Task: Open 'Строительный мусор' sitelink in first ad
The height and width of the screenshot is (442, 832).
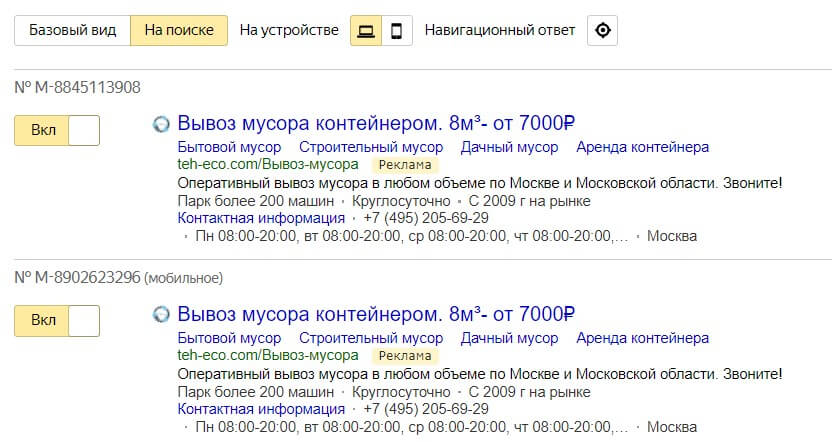Action: (x=371, y=147)
